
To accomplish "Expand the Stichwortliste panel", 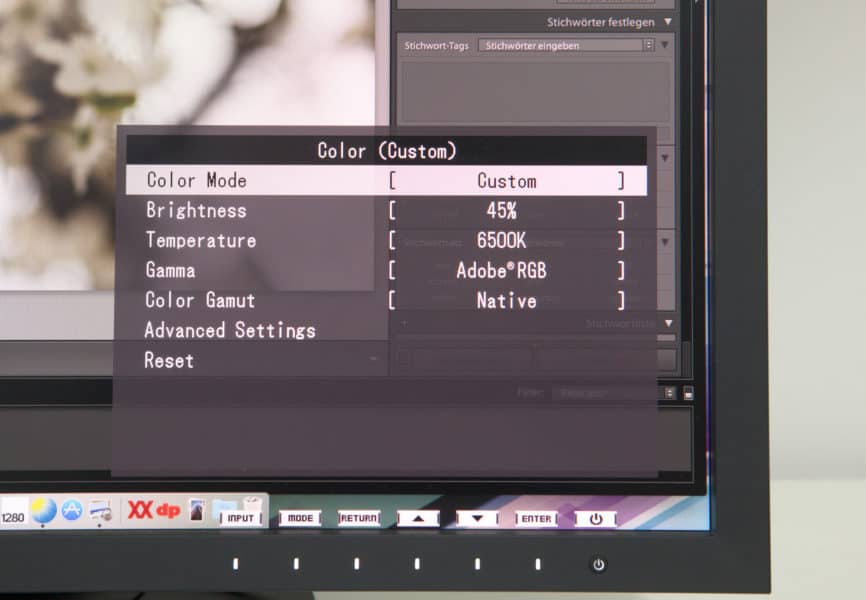I will (667, 323).
